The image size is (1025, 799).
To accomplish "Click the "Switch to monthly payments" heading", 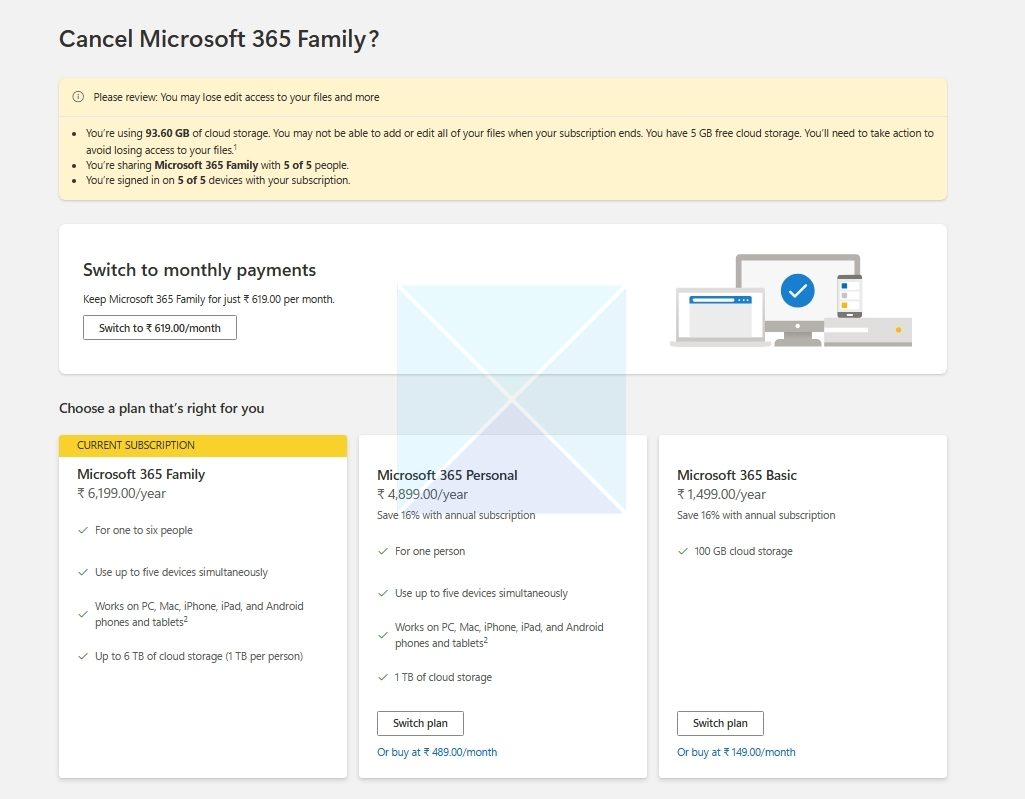I will 199,270.
